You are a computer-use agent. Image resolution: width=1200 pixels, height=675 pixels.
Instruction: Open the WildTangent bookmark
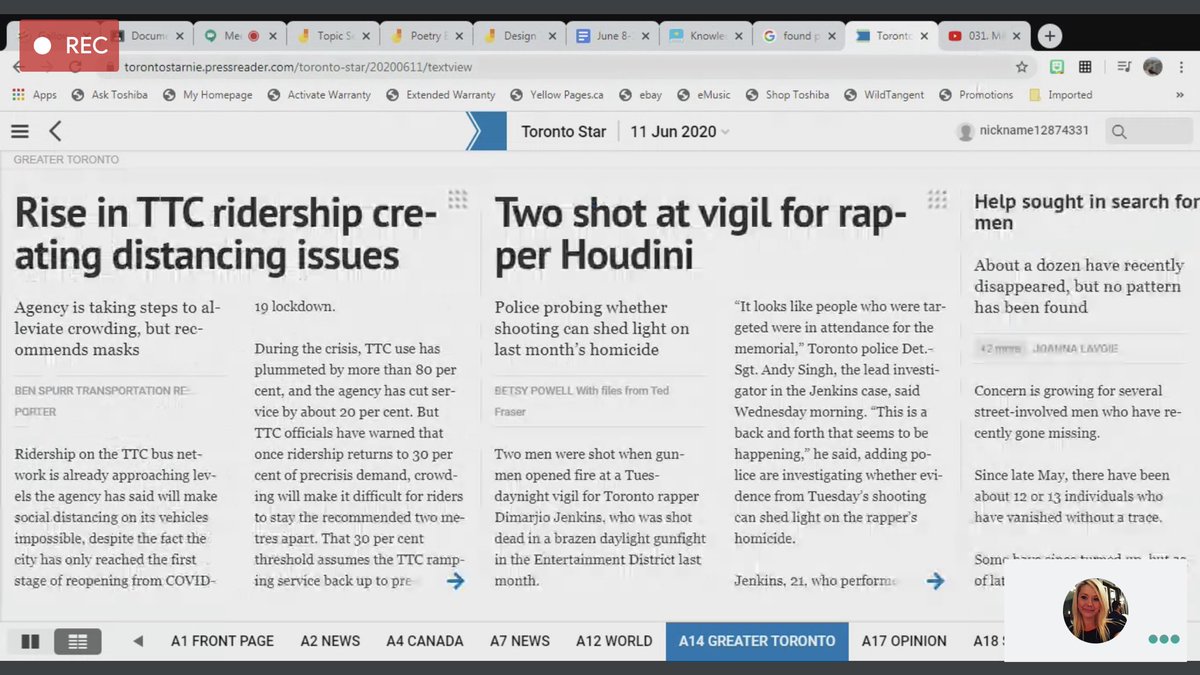click(x=884, y=95)
